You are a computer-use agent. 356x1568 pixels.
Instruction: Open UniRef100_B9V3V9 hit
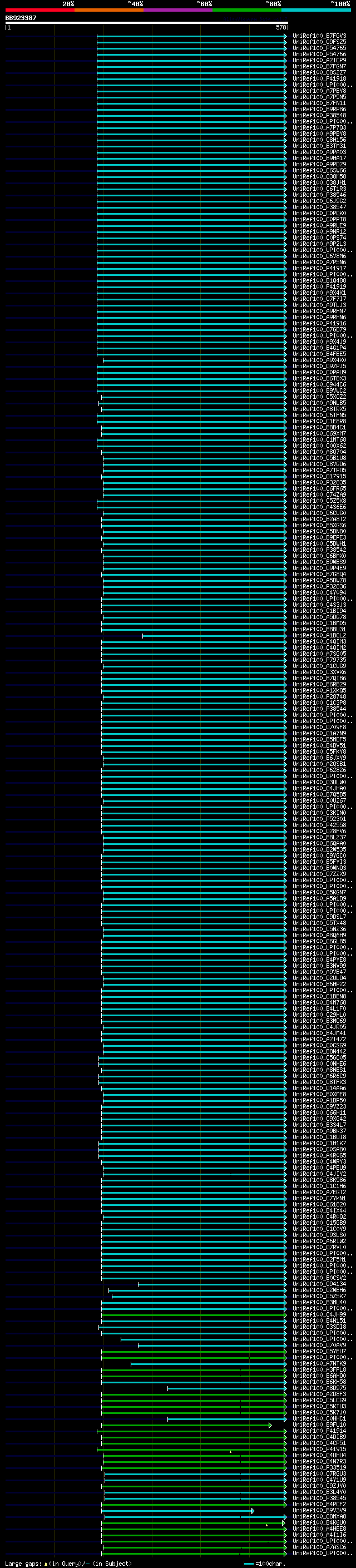(319, 1510)
